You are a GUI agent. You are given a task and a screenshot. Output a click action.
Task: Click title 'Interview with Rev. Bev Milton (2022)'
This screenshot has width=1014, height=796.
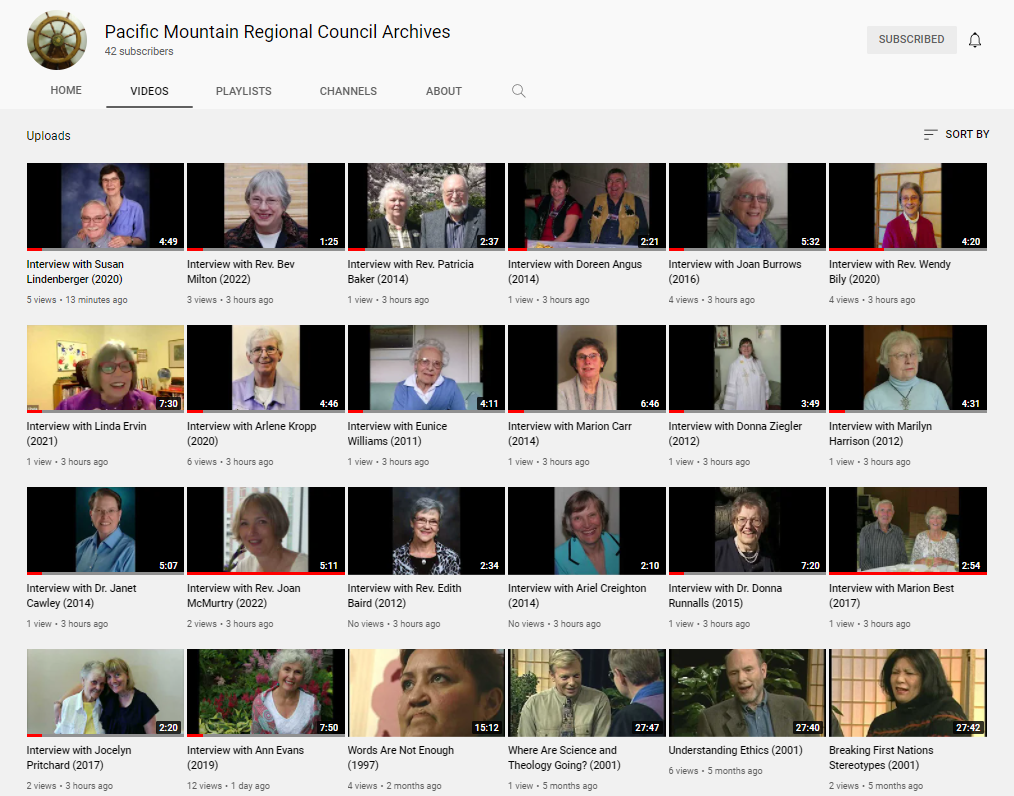pos(241,272)
